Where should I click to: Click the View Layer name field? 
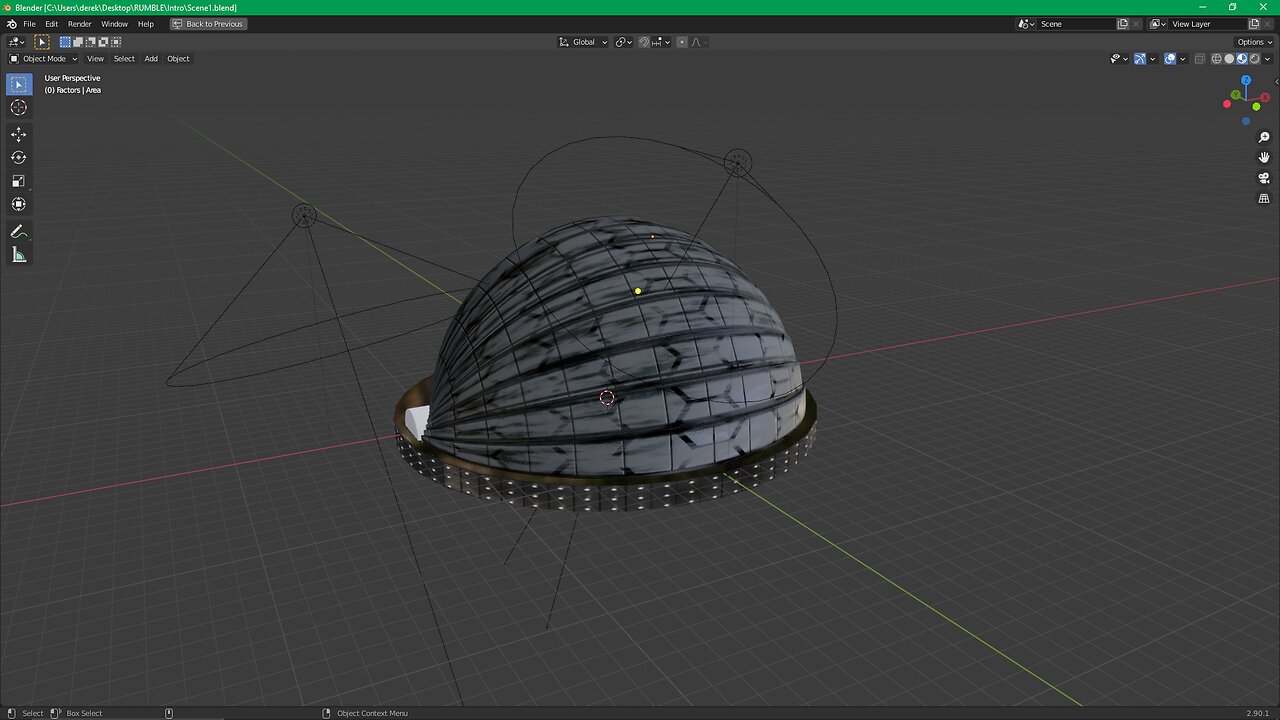tap(1207, 24)
